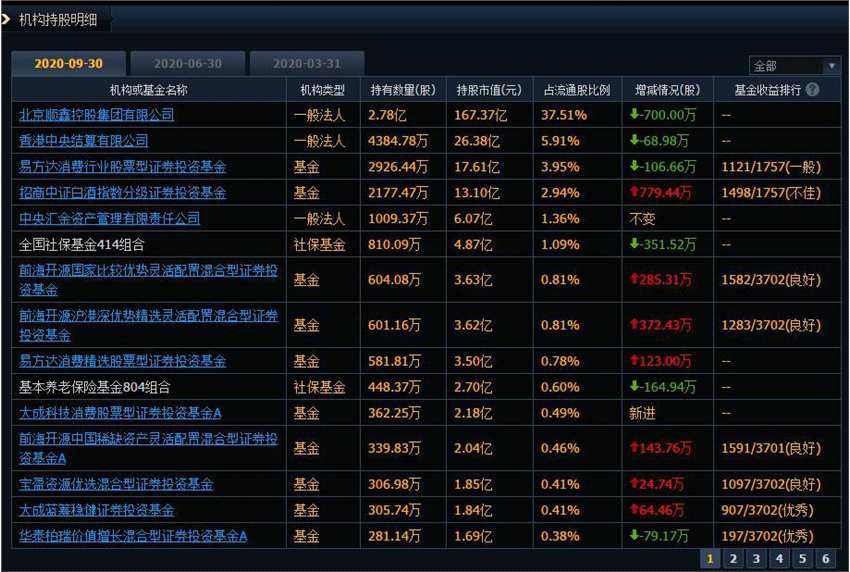850x572 pixels.
Task: Click the 持有数量(股) column header
Action: coord(403,90)
